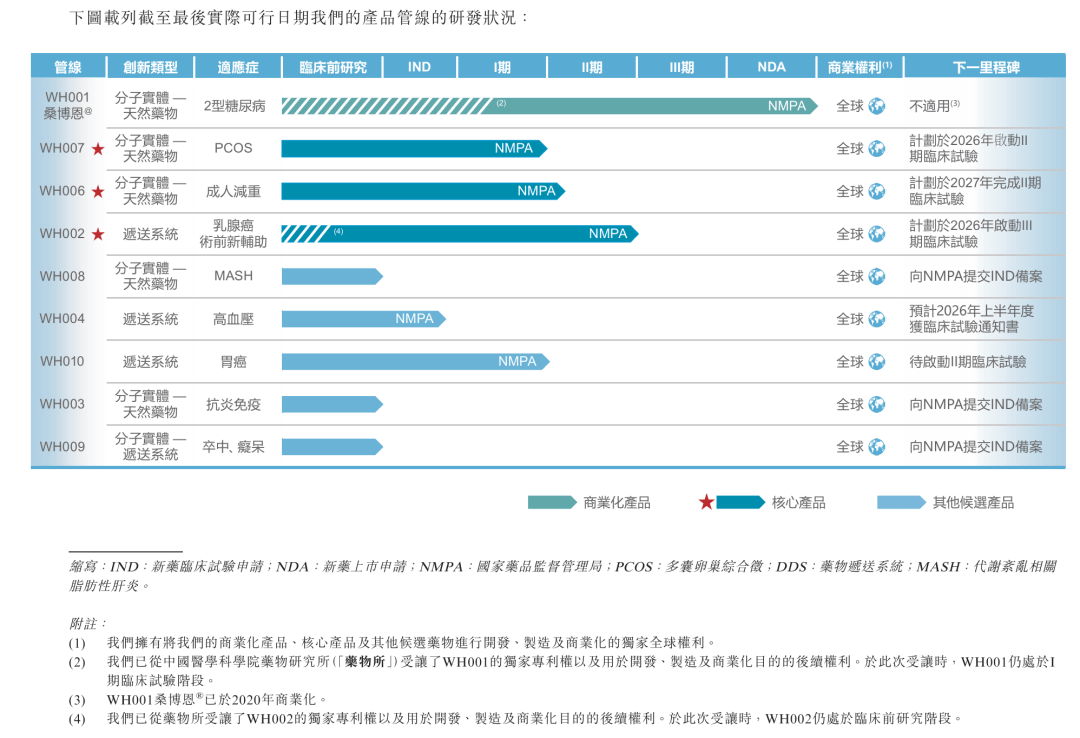1080x738 pixels.
Task: Click the red star next to WH007
Action: click(98, 149)
